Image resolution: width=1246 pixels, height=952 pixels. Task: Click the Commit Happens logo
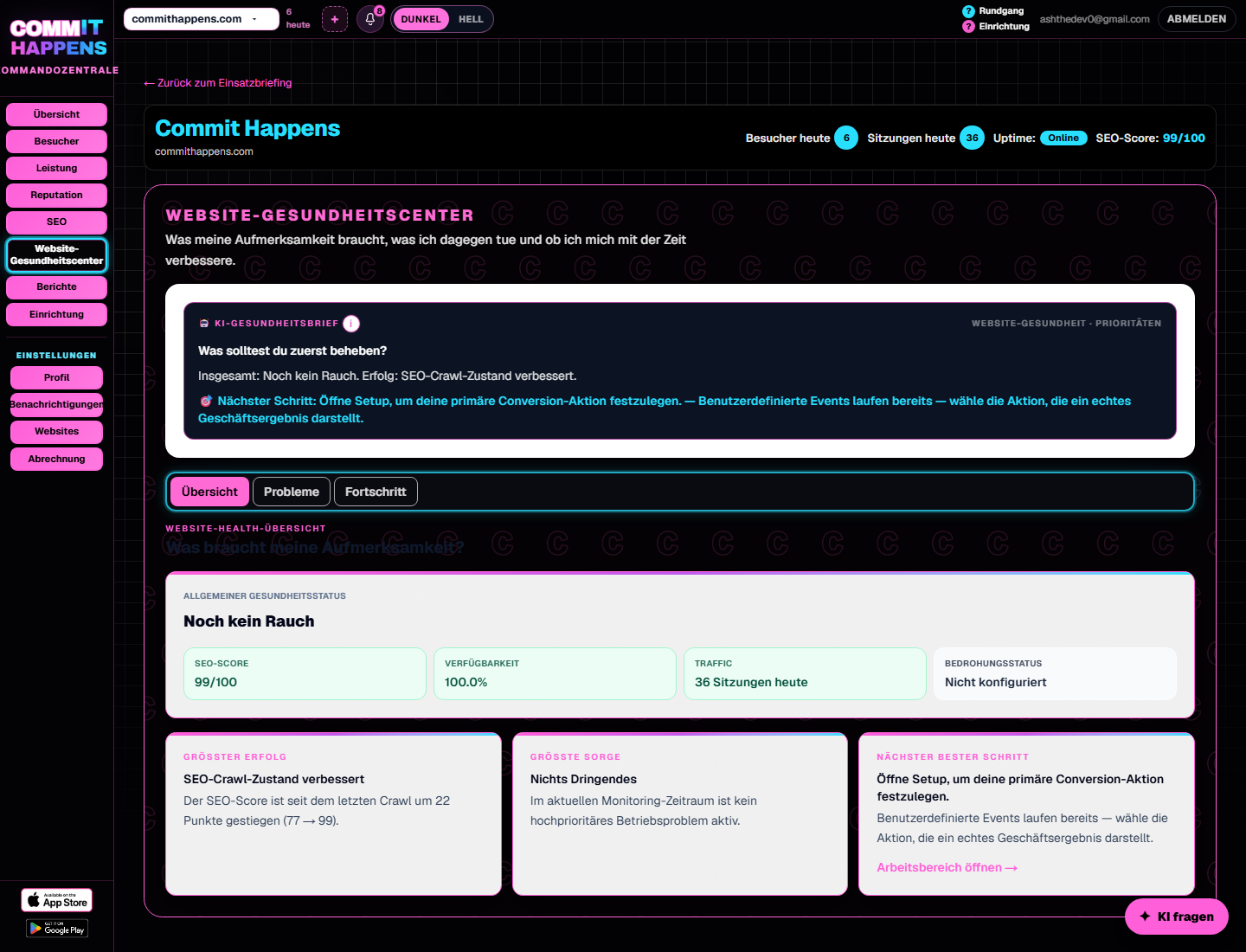pos(58,39)
